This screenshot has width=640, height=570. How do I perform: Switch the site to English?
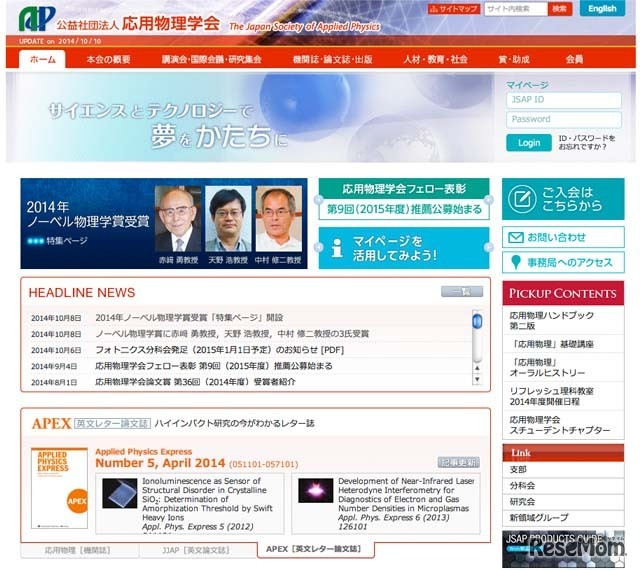602,9
